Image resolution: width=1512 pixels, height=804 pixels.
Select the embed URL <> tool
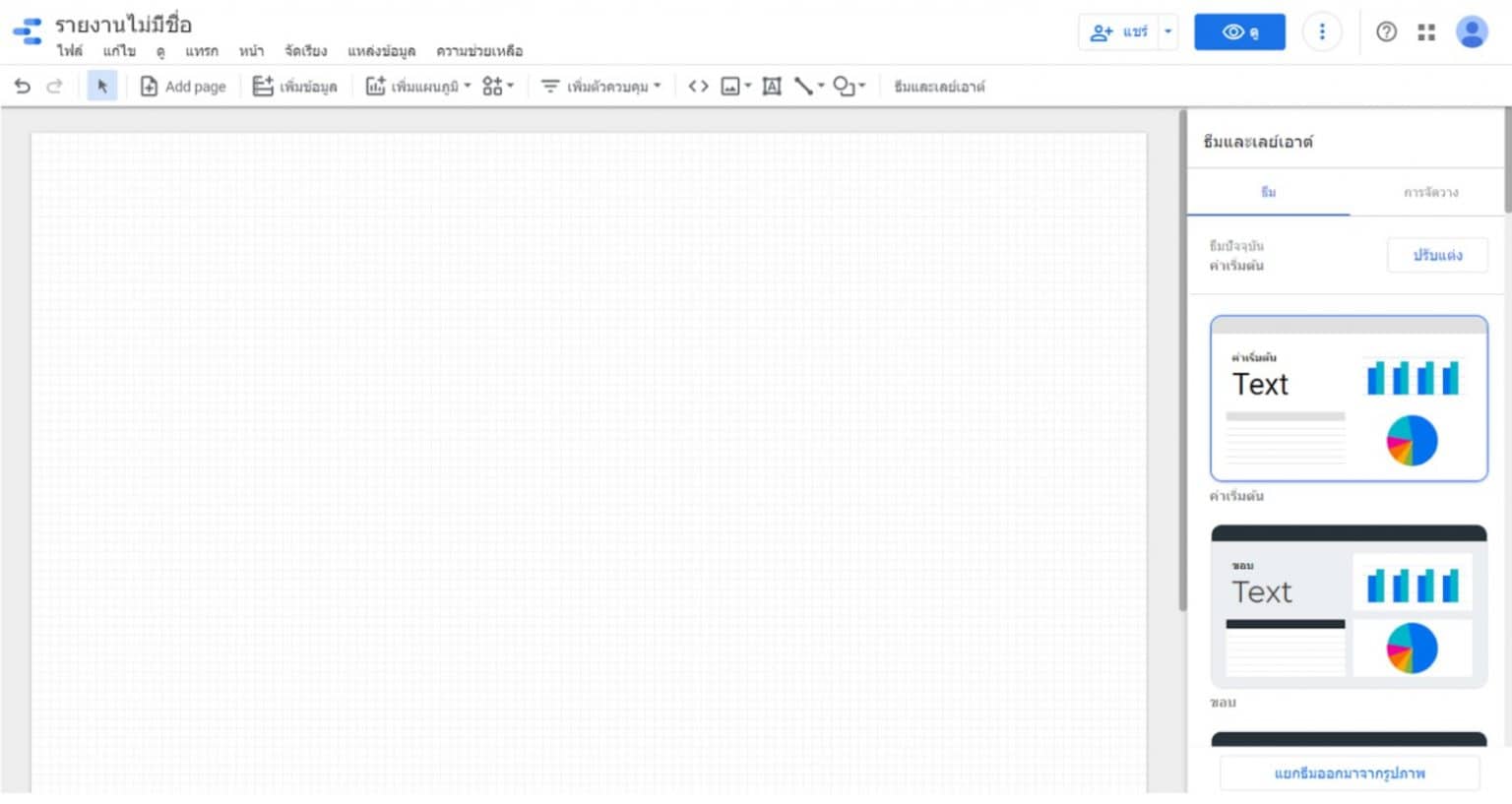pos(698,87)
